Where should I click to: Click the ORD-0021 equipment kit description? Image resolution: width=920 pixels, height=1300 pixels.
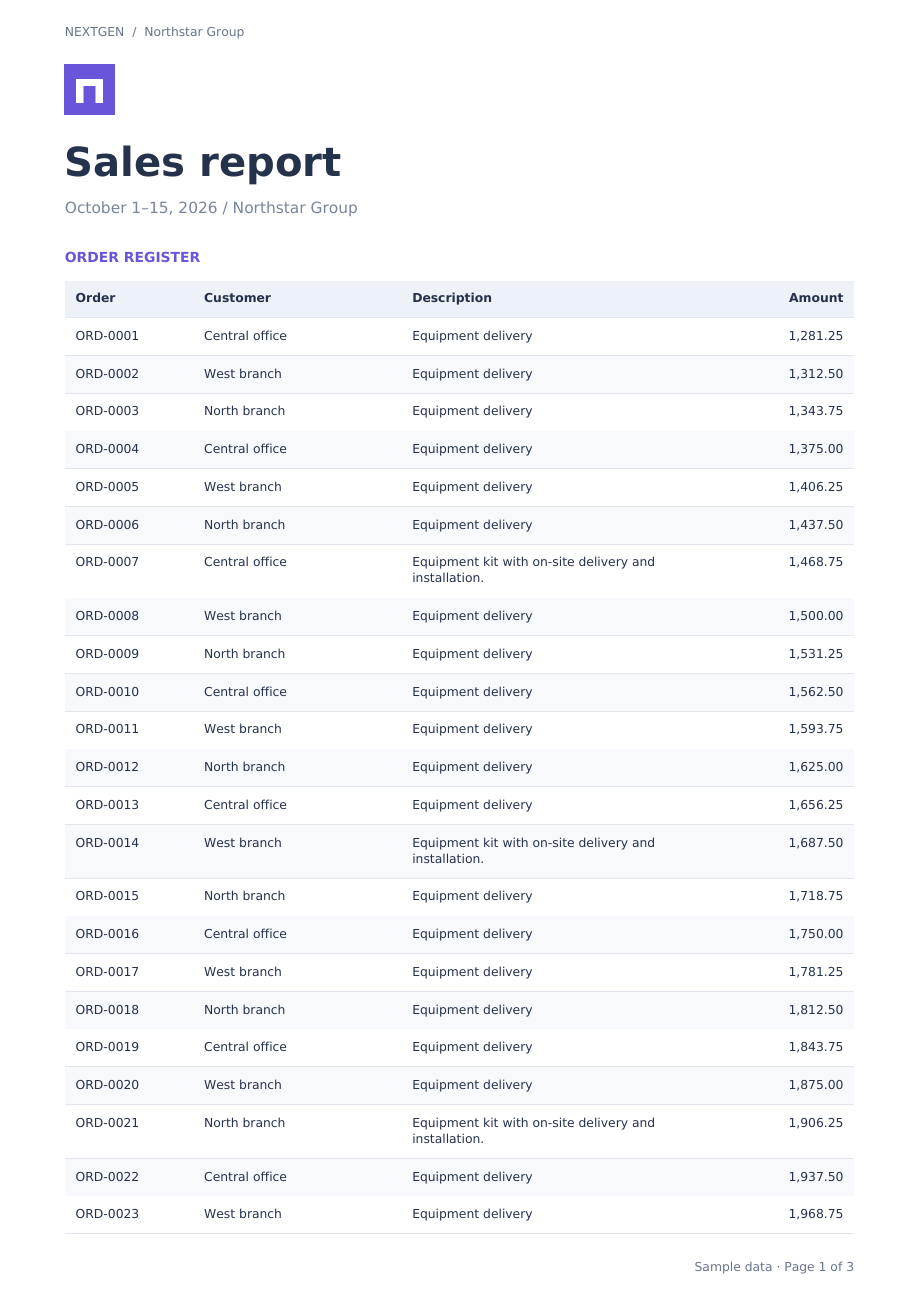tap(534, 1131)
